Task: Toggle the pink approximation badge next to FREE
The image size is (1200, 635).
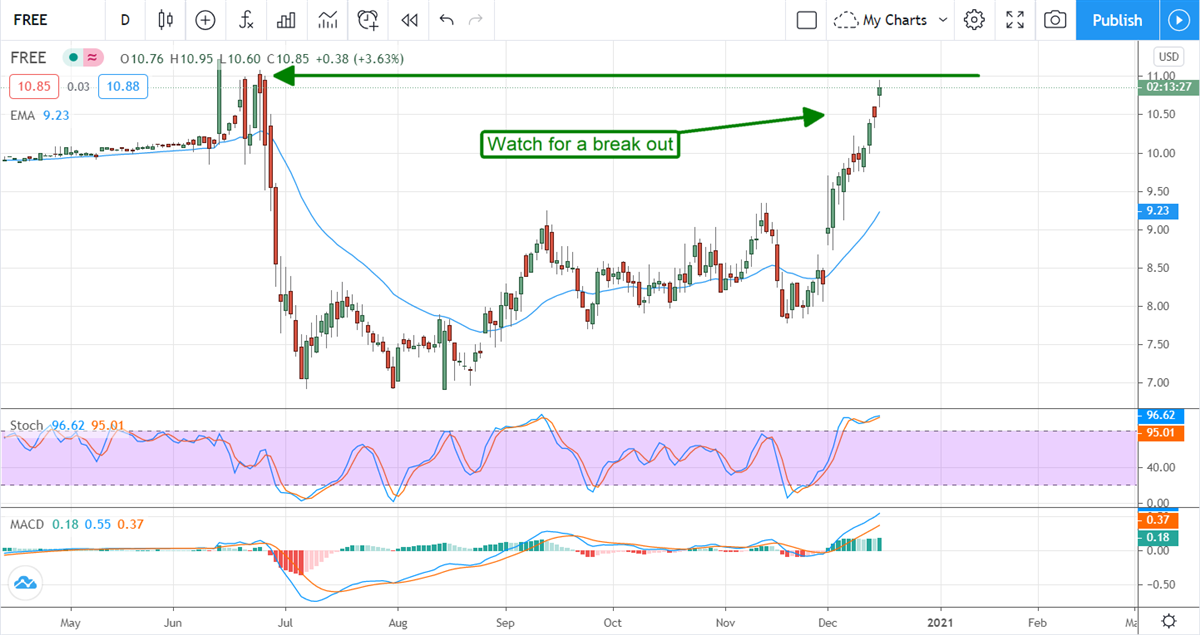Action: click(x=93, y=58)
